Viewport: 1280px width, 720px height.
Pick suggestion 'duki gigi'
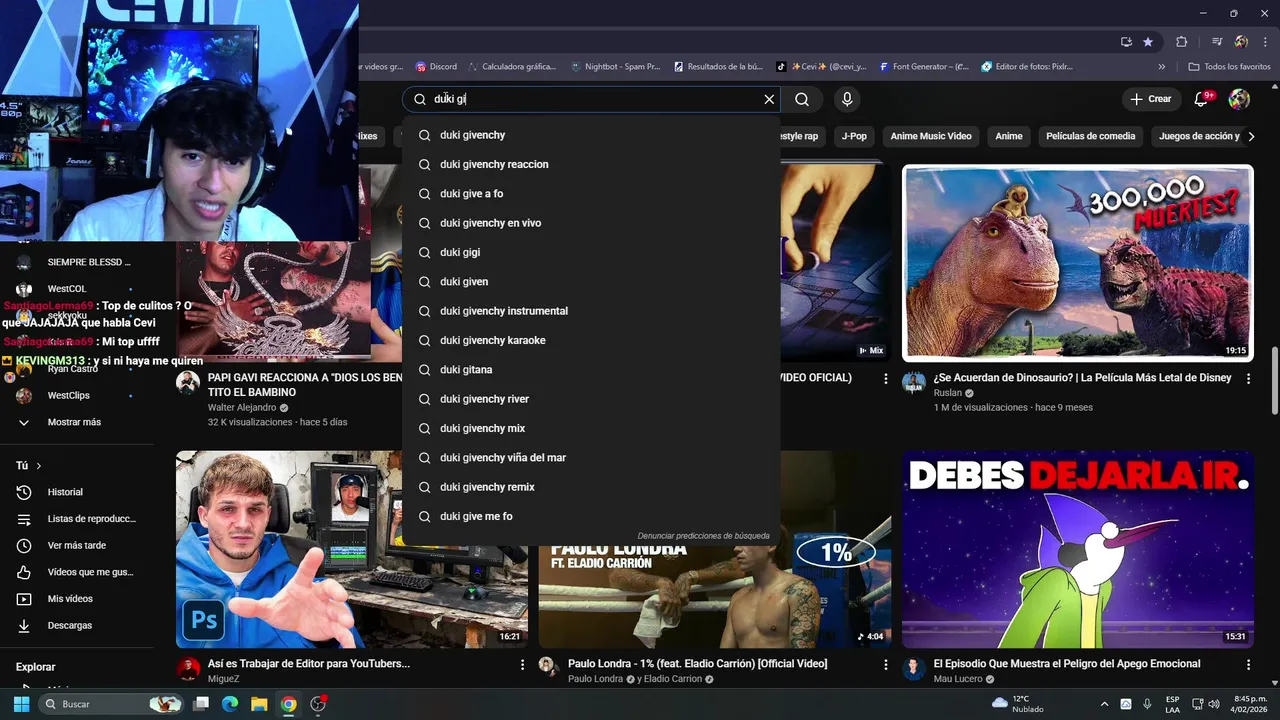(591, 252)
